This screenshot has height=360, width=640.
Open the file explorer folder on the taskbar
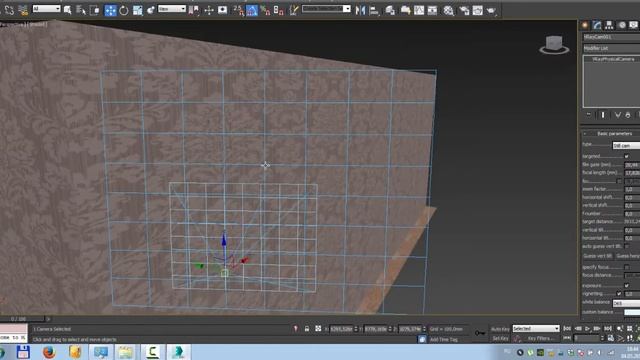(x=126, y=352)
